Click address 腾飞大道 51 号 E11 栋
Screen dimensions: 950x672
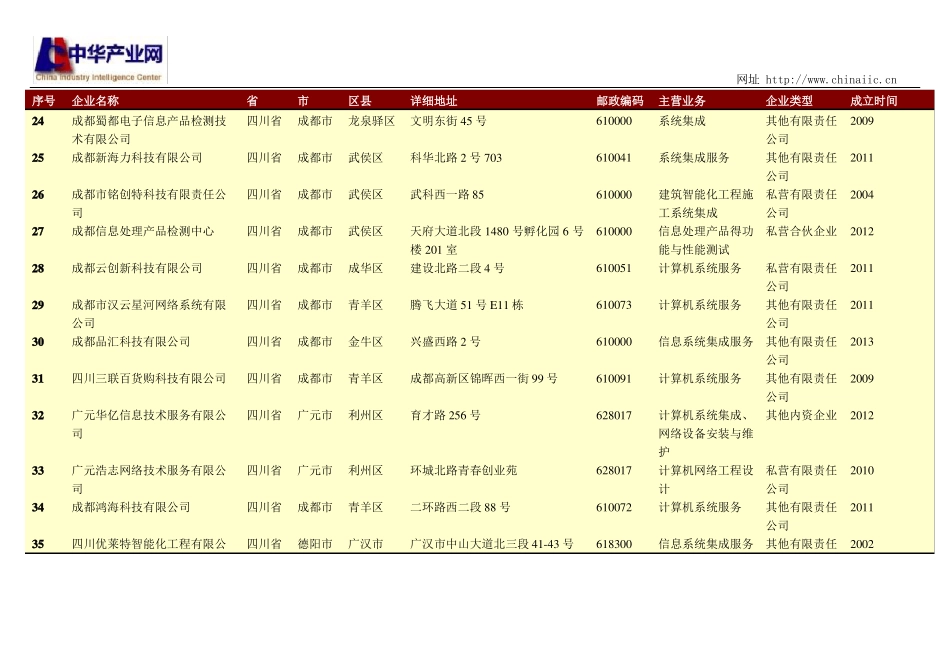click(x=467, y=305)
